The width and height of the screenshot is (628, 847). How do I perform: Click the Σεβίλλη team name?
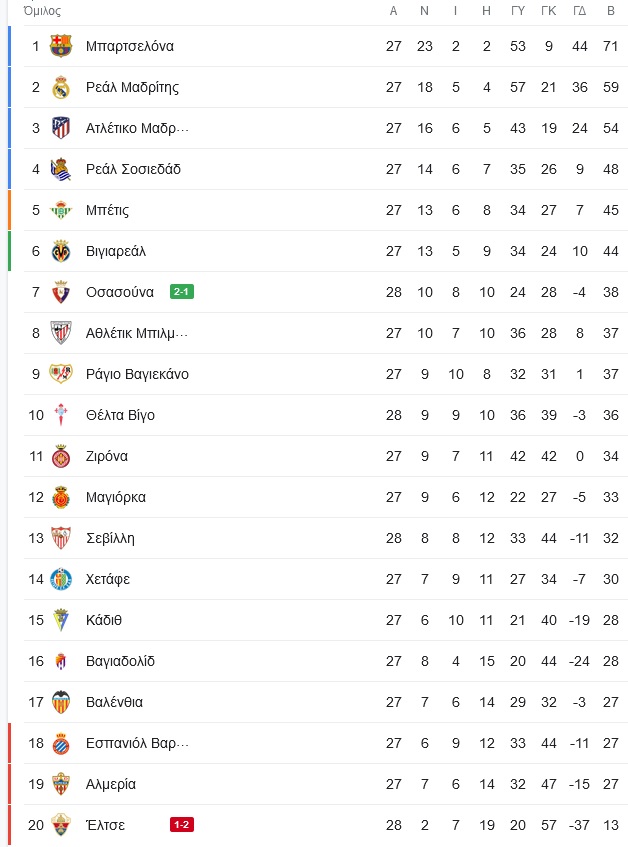110,539
